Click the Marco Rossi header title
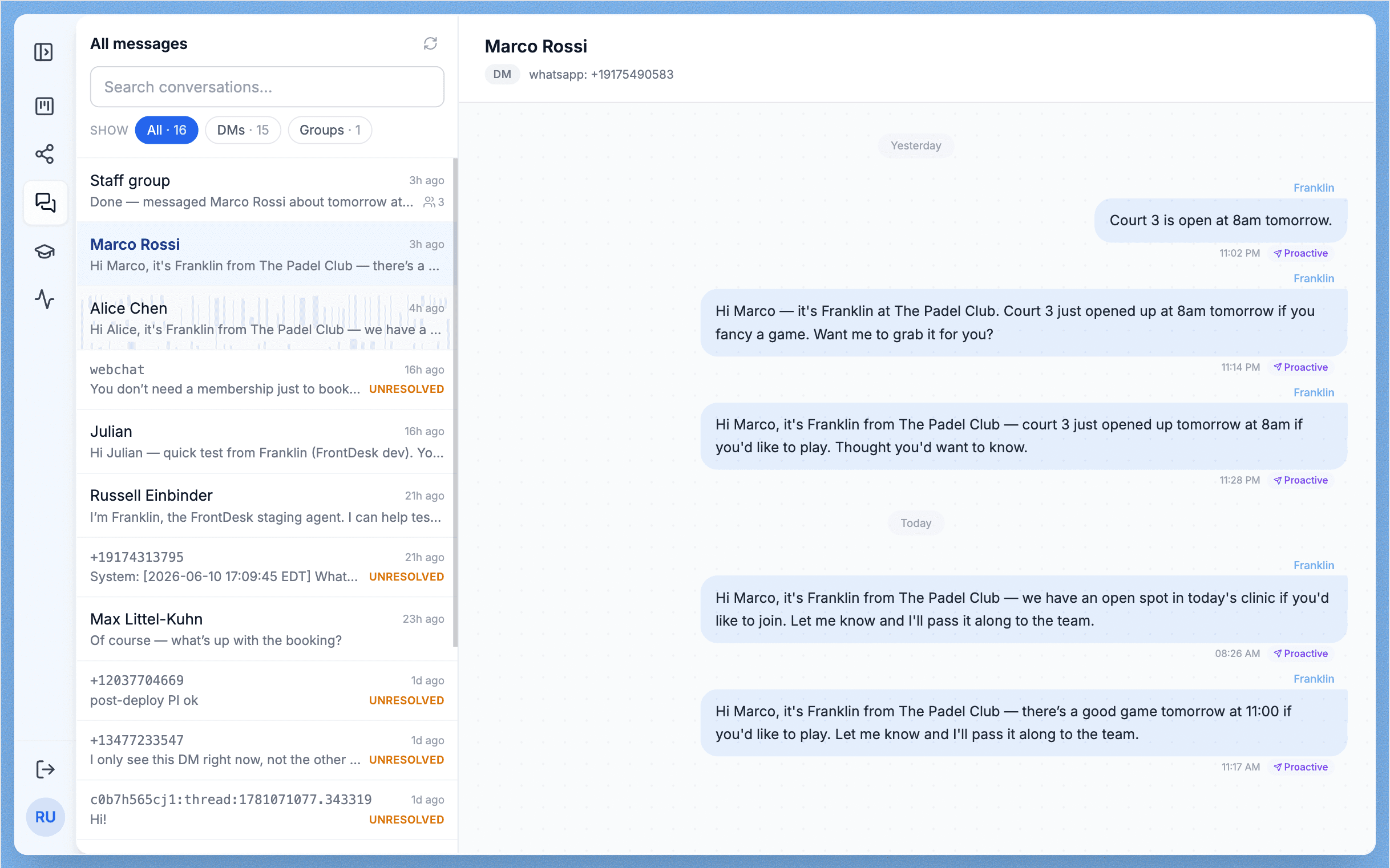1390x868 pixels. point(535,47)
